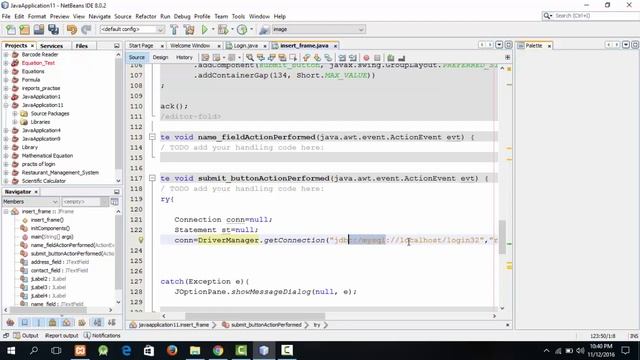The image size is (640, 360).
Task: Collapse the submit_buttonActionPerformed fold at line 117
Action: click(152, 178)
